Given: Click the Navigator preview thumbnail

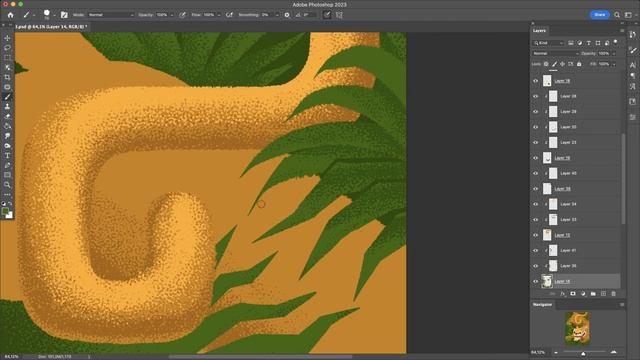Looking at the screenshot, I should click(577, 328).
